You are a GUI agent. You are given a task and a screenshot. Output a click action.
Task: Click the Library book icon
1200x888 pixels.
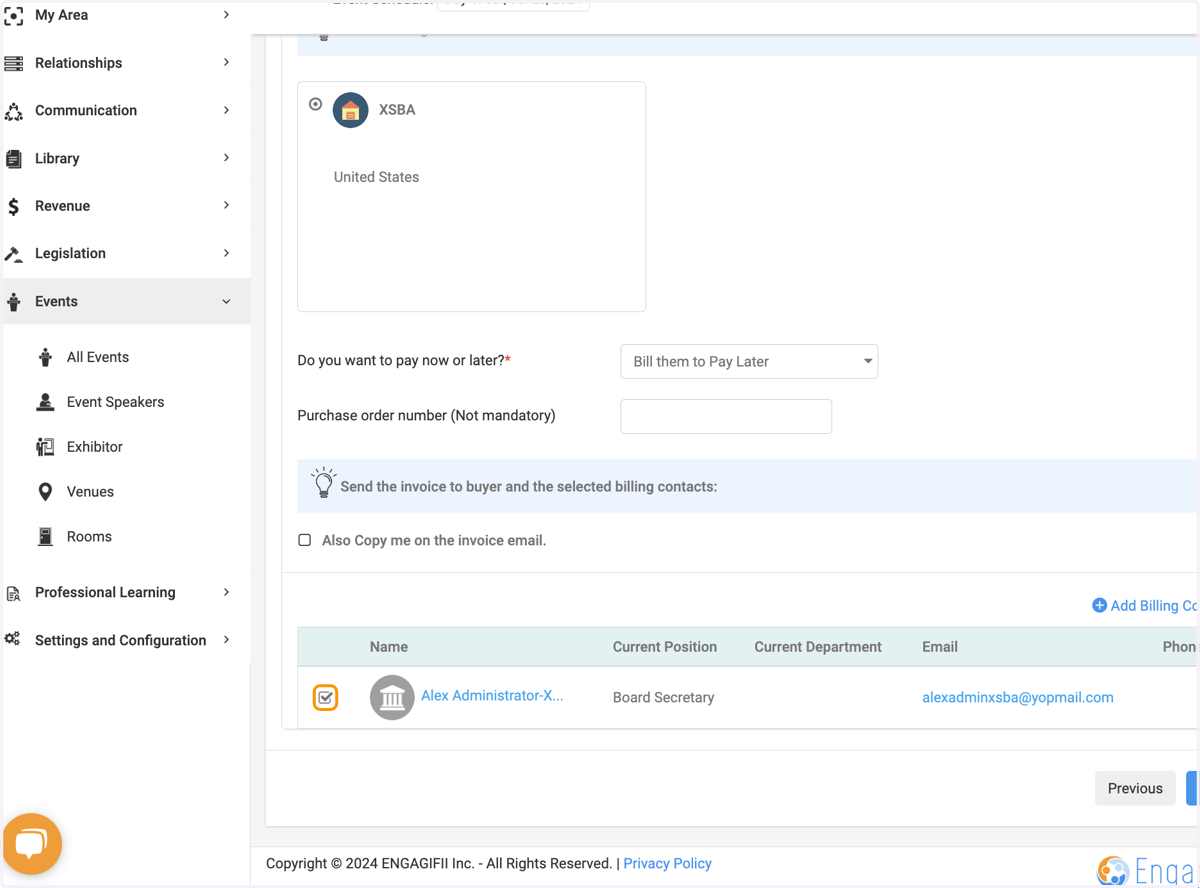(14, 159)
